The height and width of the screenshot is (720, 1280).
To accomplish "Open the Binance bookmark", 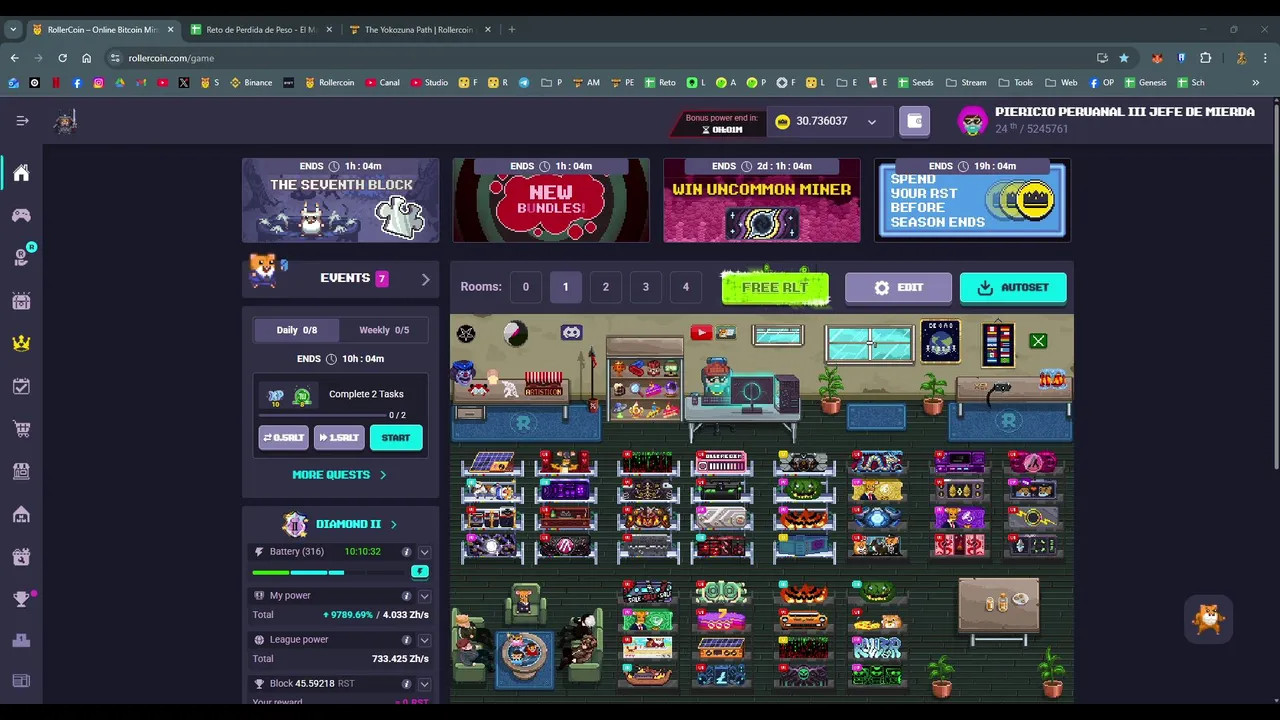I will tap(251, 82).
